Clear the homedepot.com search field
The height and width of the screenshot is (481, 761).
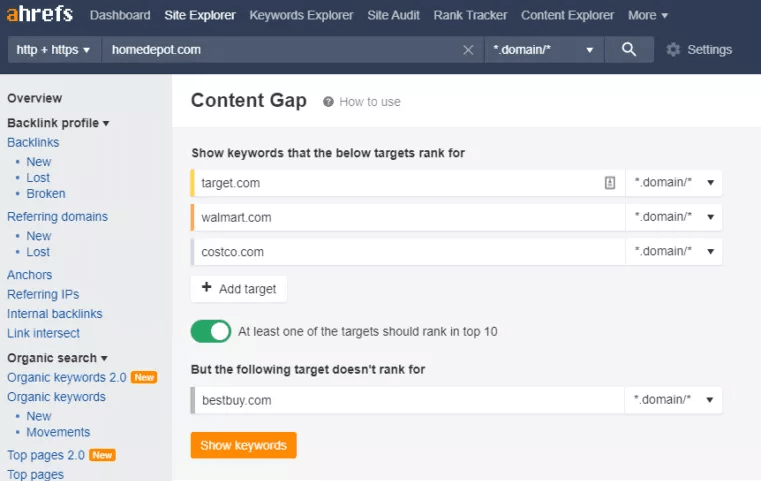[468, 50]
